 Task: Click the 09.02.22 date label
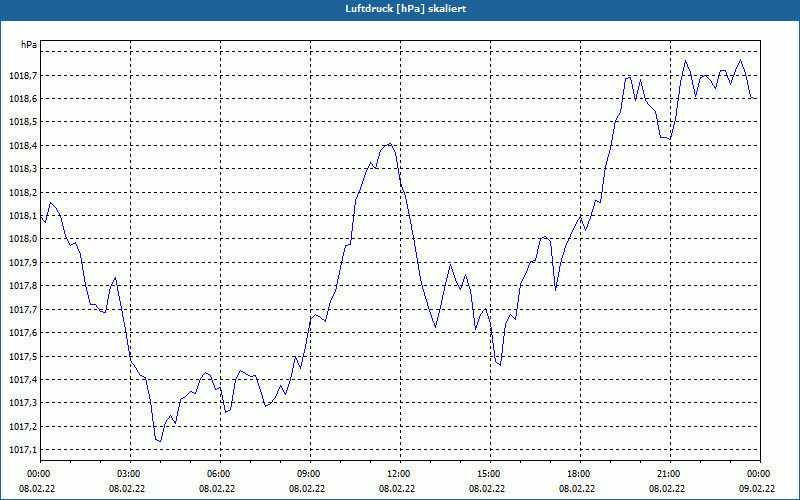pyautogui.click(x=757, y=488)
